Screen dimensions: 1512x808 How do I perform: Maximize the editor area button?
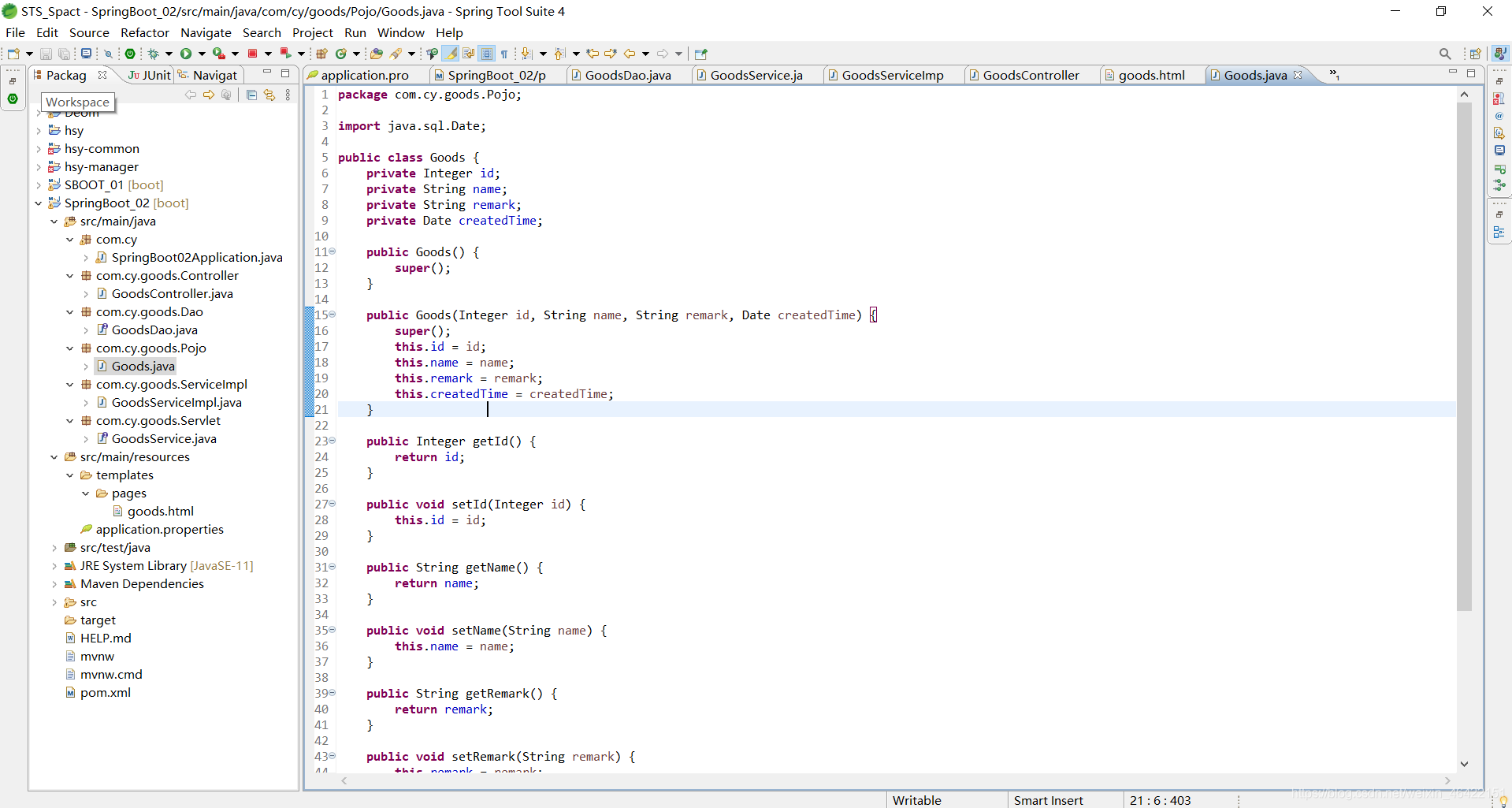coord(1470,73)
